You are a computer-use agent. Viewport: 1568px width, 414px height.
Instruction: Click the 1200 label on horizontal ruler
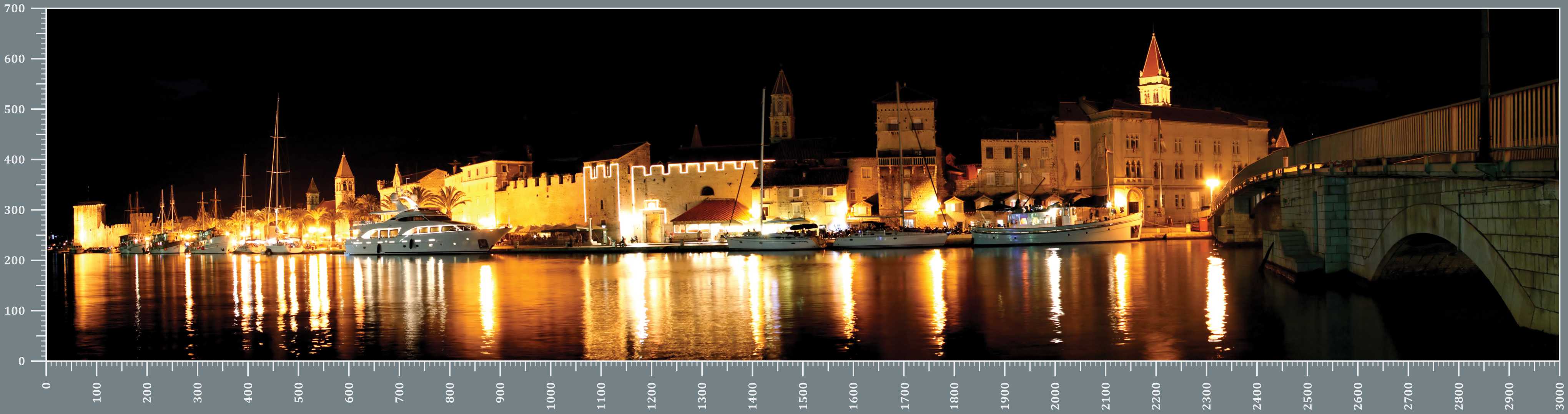[651, 396]
